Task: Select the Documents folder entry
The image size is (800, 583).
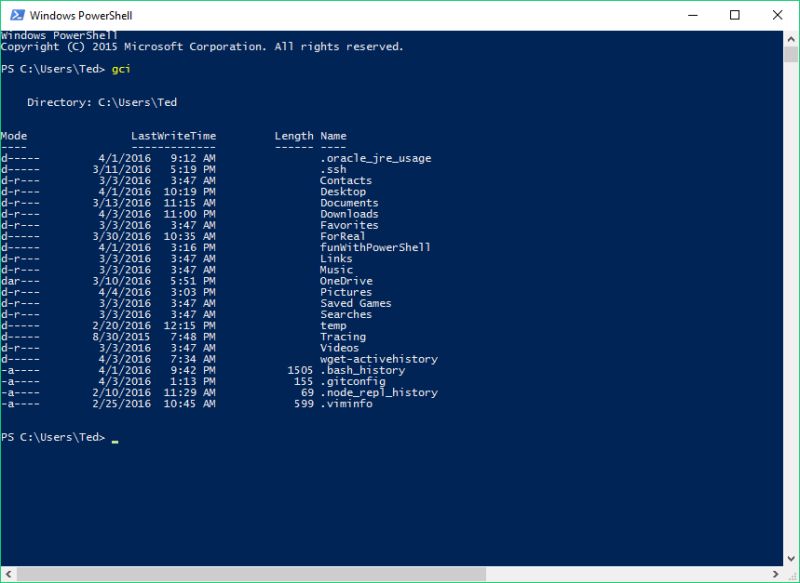Action: point(349,202)
